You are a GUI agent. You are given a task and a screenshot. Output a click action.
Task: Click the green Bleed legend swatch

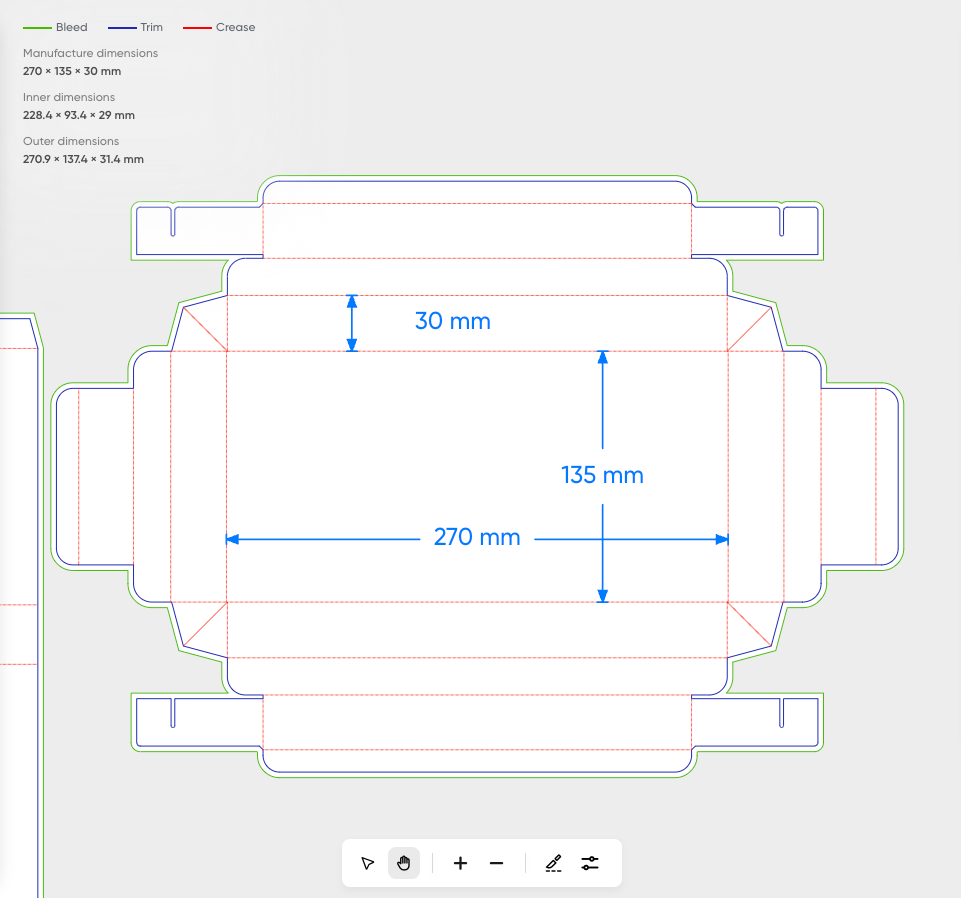click(35, 27)
